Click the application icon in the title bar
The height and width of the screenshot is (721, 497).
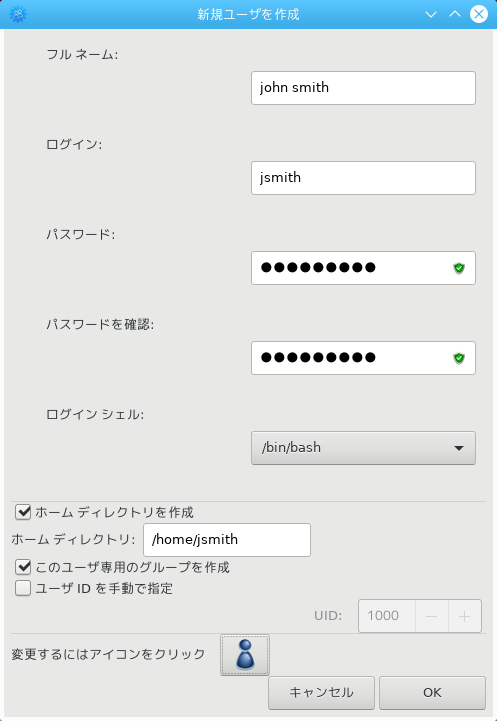18,14
